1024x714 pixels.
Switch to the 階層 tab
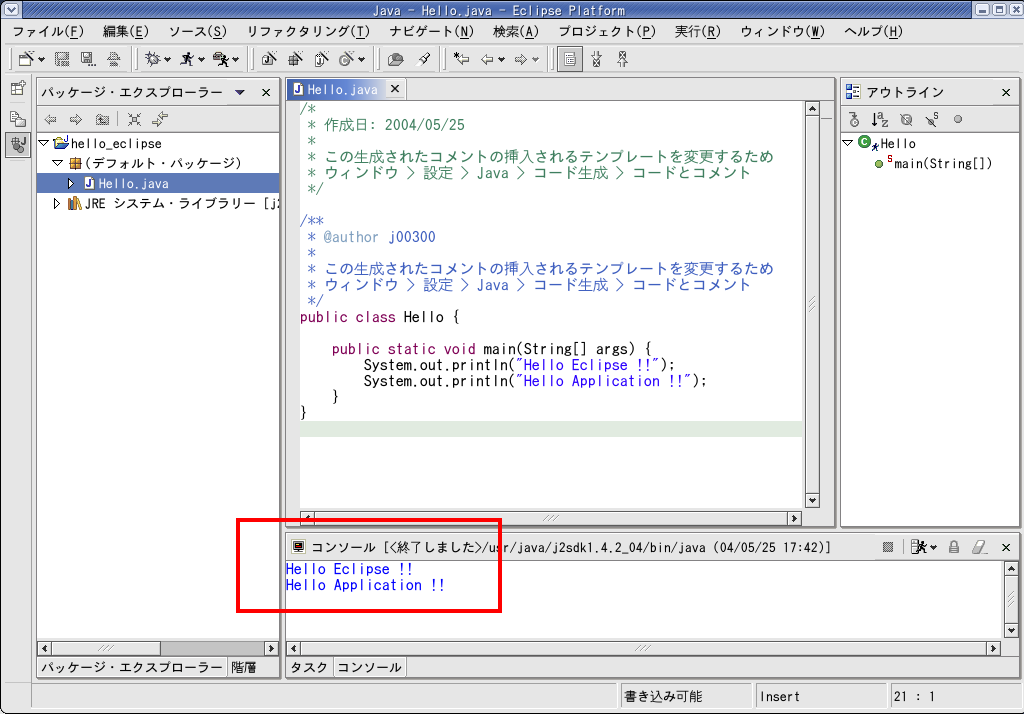click(x=244, y=667)
